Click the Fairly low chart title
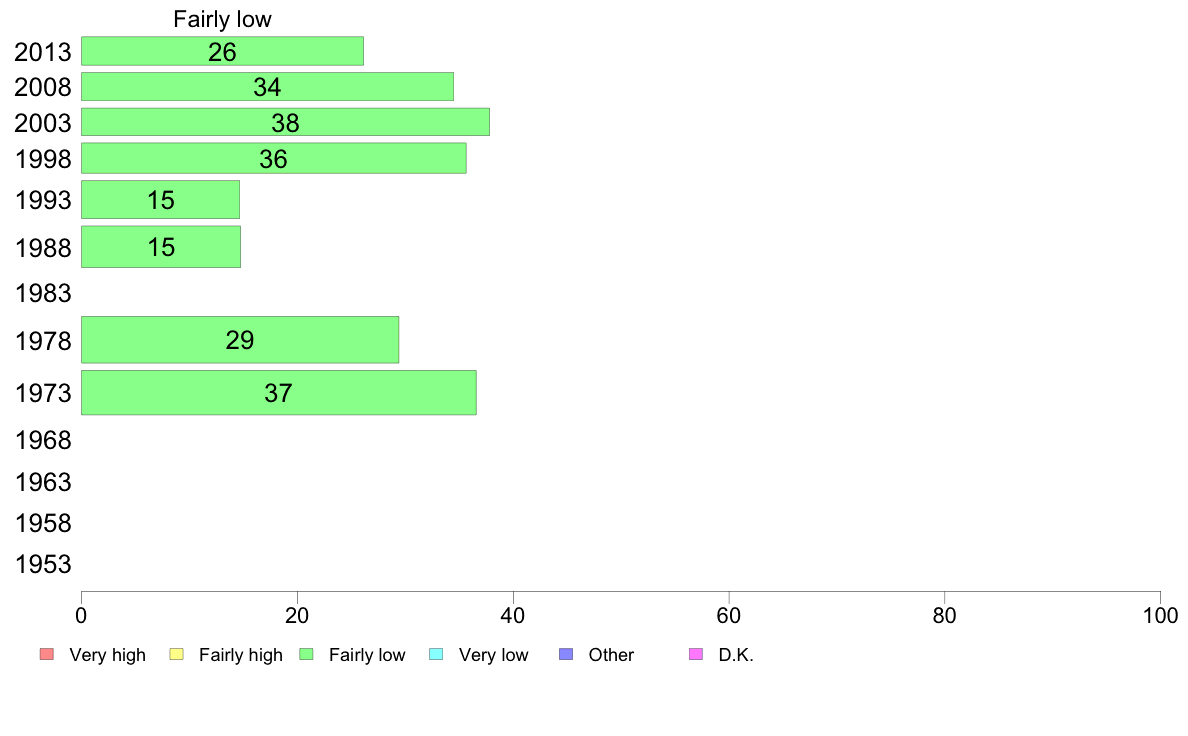The height and width of the screenshot is (736, 1188). point(222,19)
